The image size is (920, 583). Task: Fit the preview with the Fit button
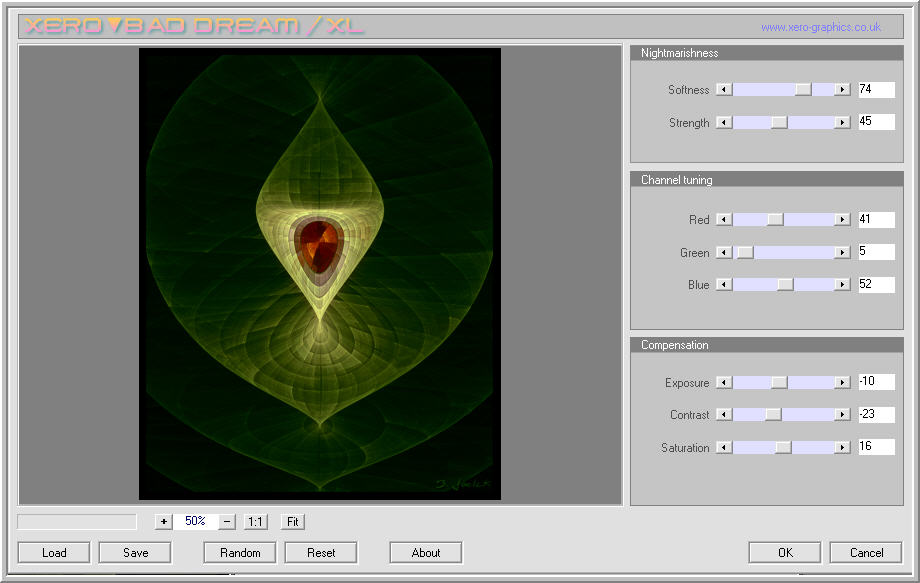[x=293, y=521]
